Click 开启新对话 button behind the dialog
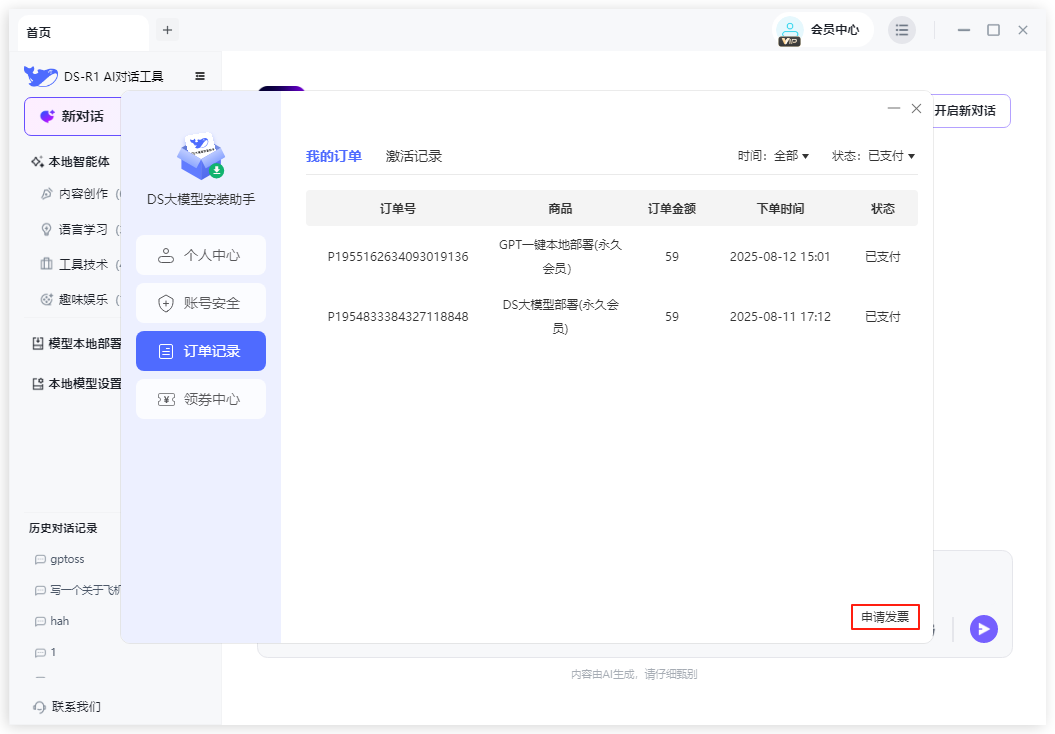Viewport: 1055px width, 734px height. [971, 111]
